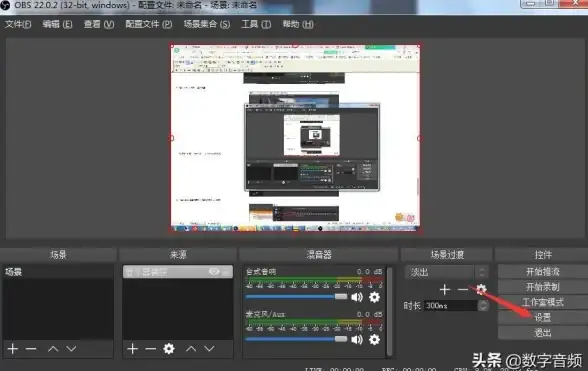This screenshot has height=371, width=588.
Task: Expand the 淡出 transition dropdown
Action: click(447, 272)
